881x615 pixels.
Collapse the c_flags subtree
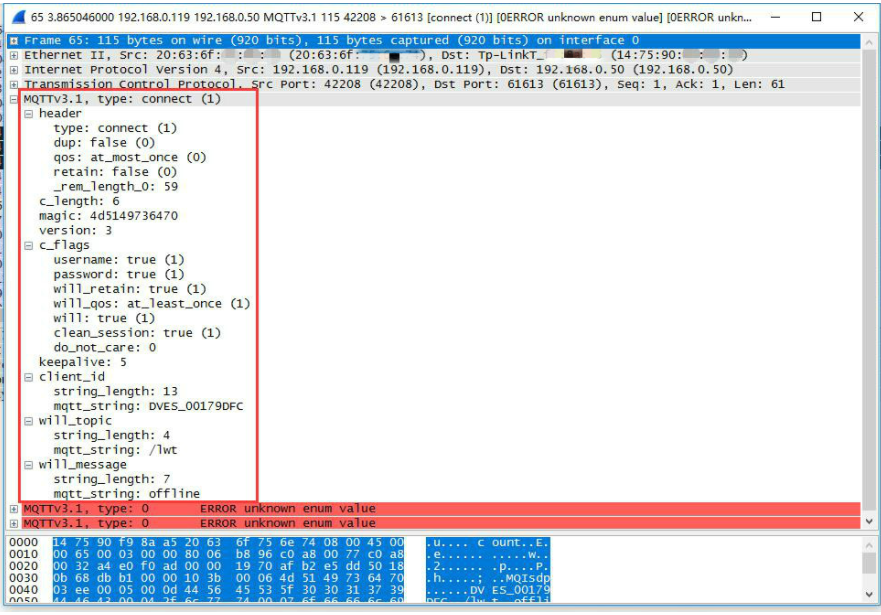(29, 245)
